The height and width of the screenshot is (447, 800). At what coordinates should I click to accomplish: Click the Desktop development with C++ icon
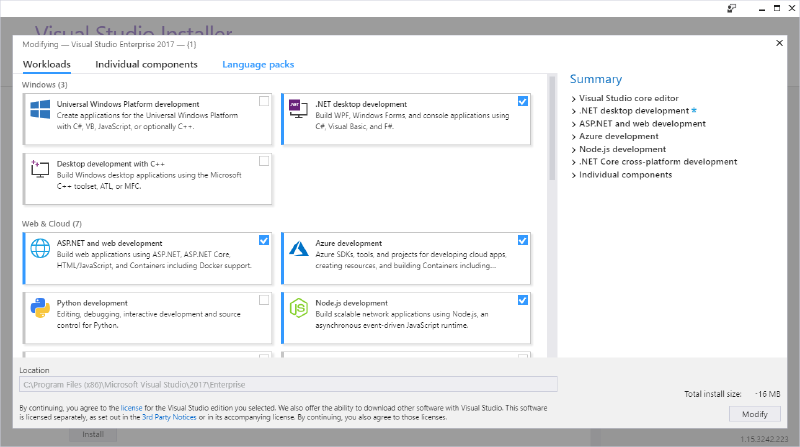(40, 169)
